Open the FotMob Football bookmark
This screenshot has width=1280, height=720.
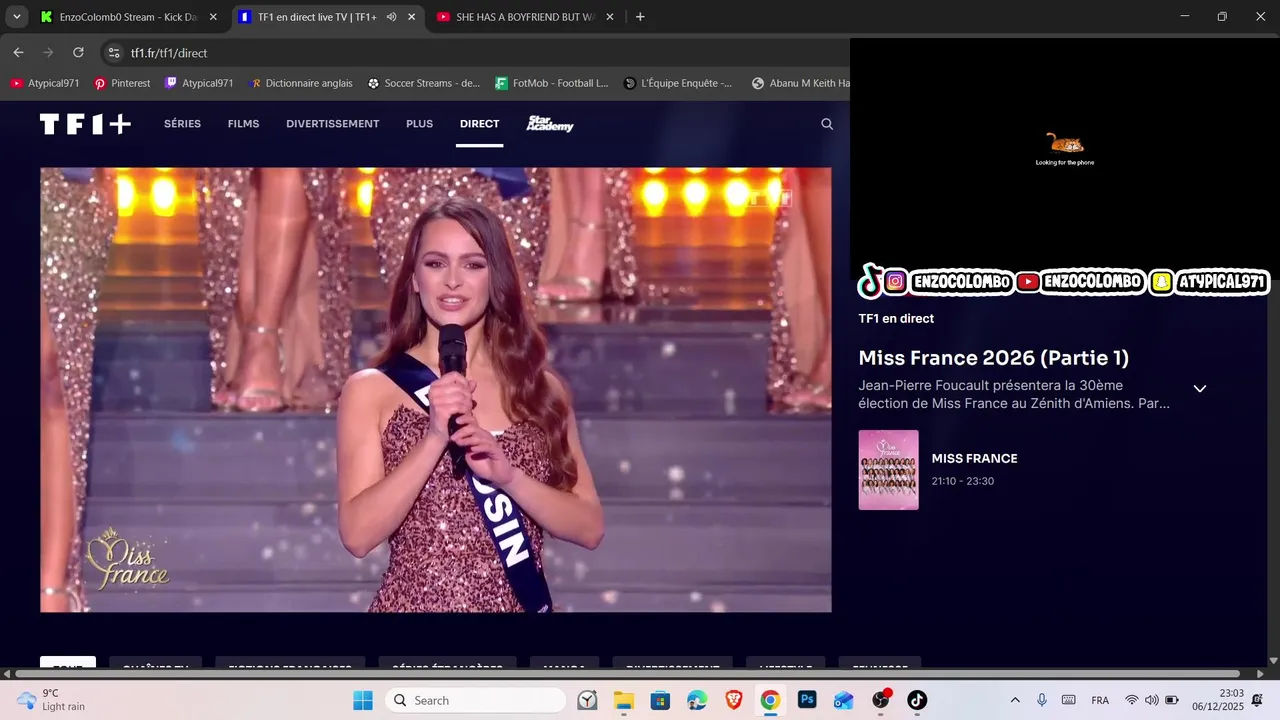[x=552, y=83]
